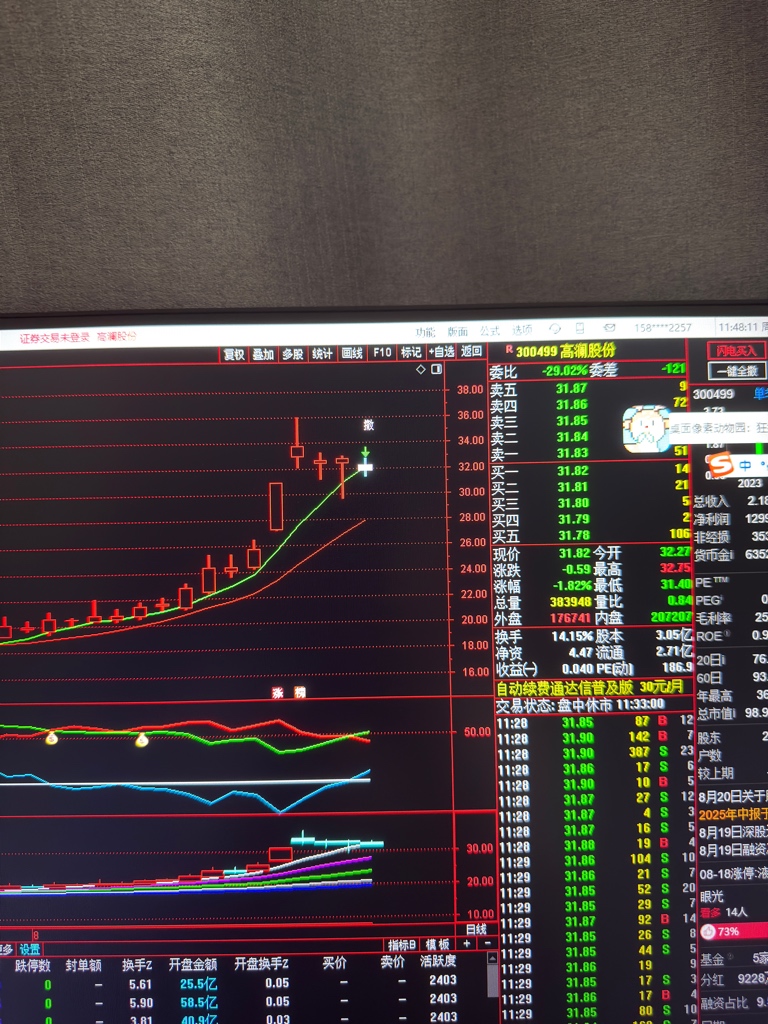The height and width of the screenshot is (1024, 768).
Task: Sort by the 换手Z column header
Action: pos(137,965)
